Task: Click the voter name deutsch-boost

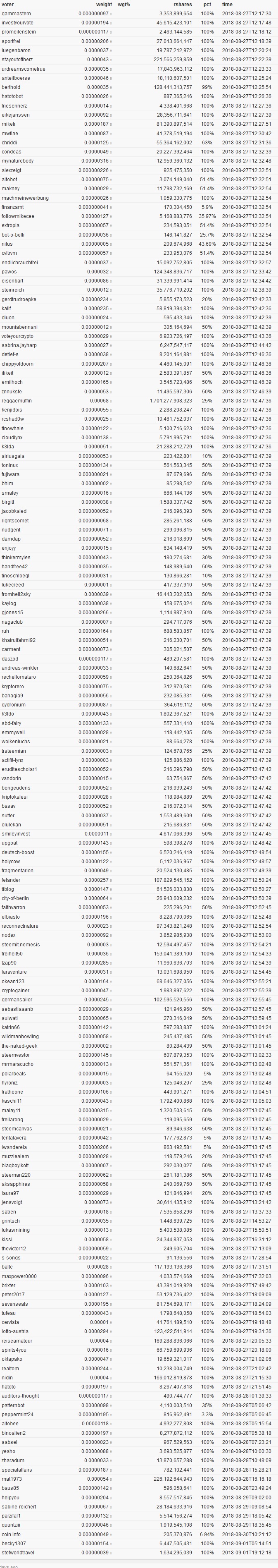Action: pos(18,852)
